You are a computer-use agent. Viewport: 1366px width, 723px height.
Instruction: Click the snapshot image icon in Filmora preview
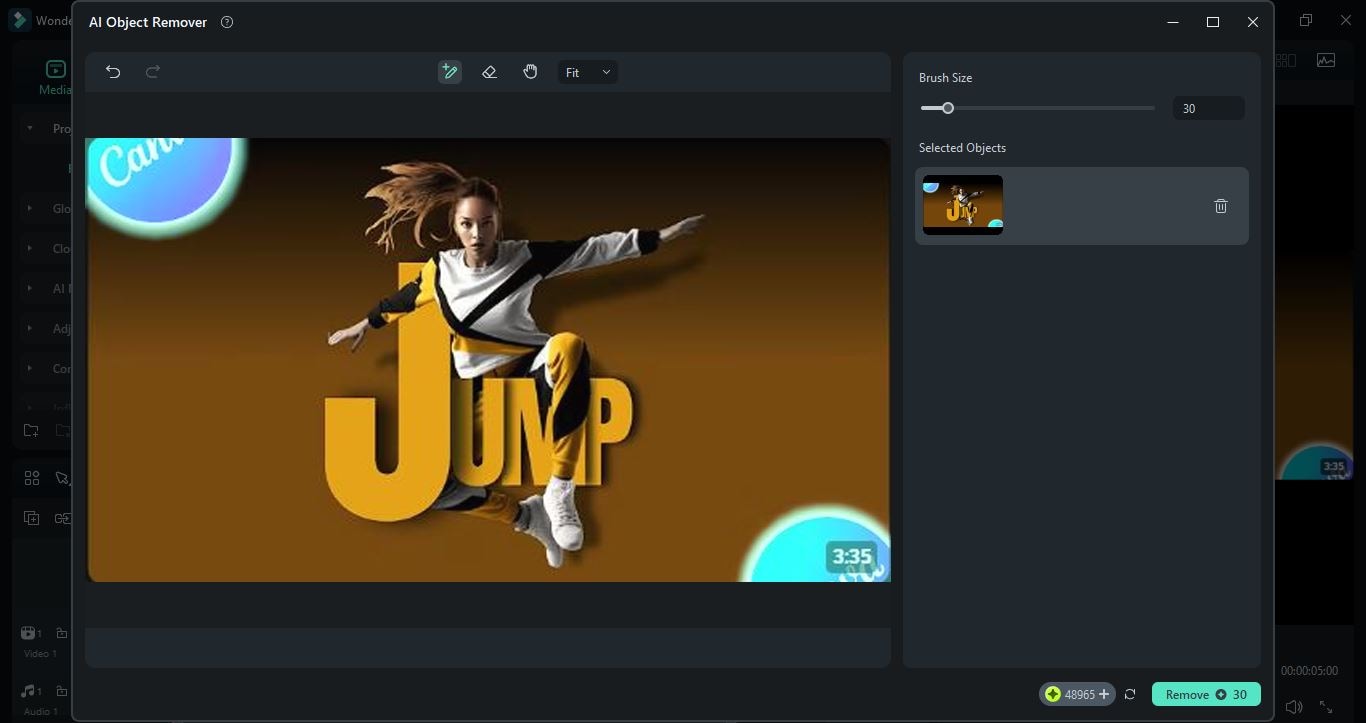1326,60
